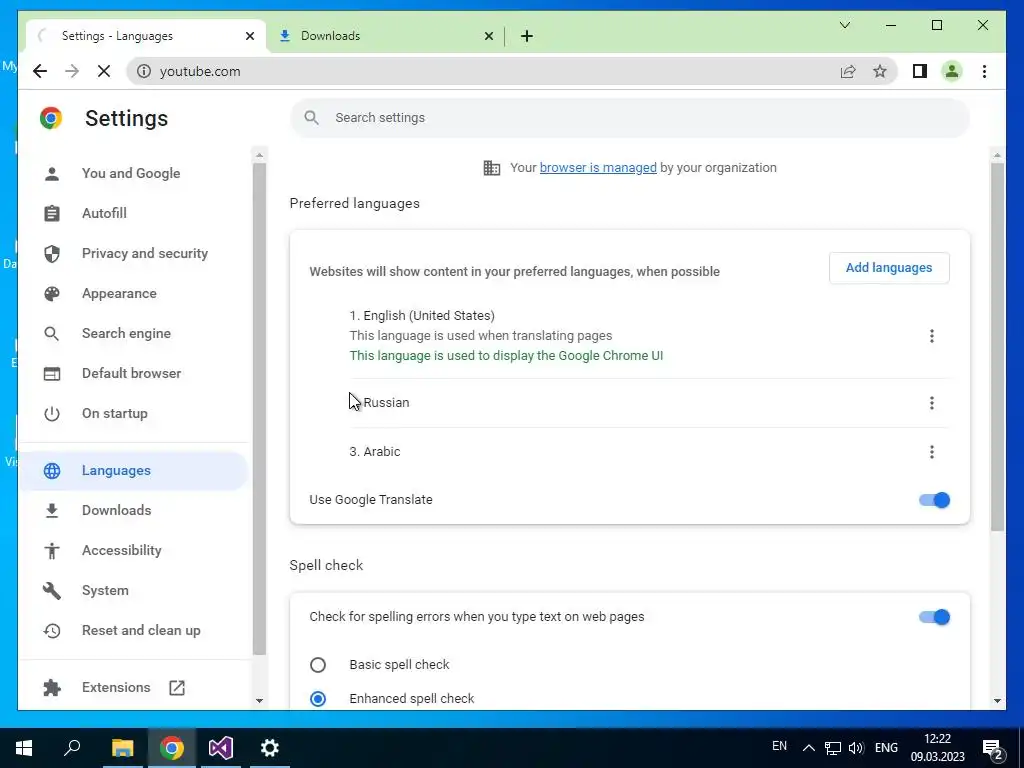1024x768 pixels.
Task: Open the network tray icon
Action: pos(833,748)
